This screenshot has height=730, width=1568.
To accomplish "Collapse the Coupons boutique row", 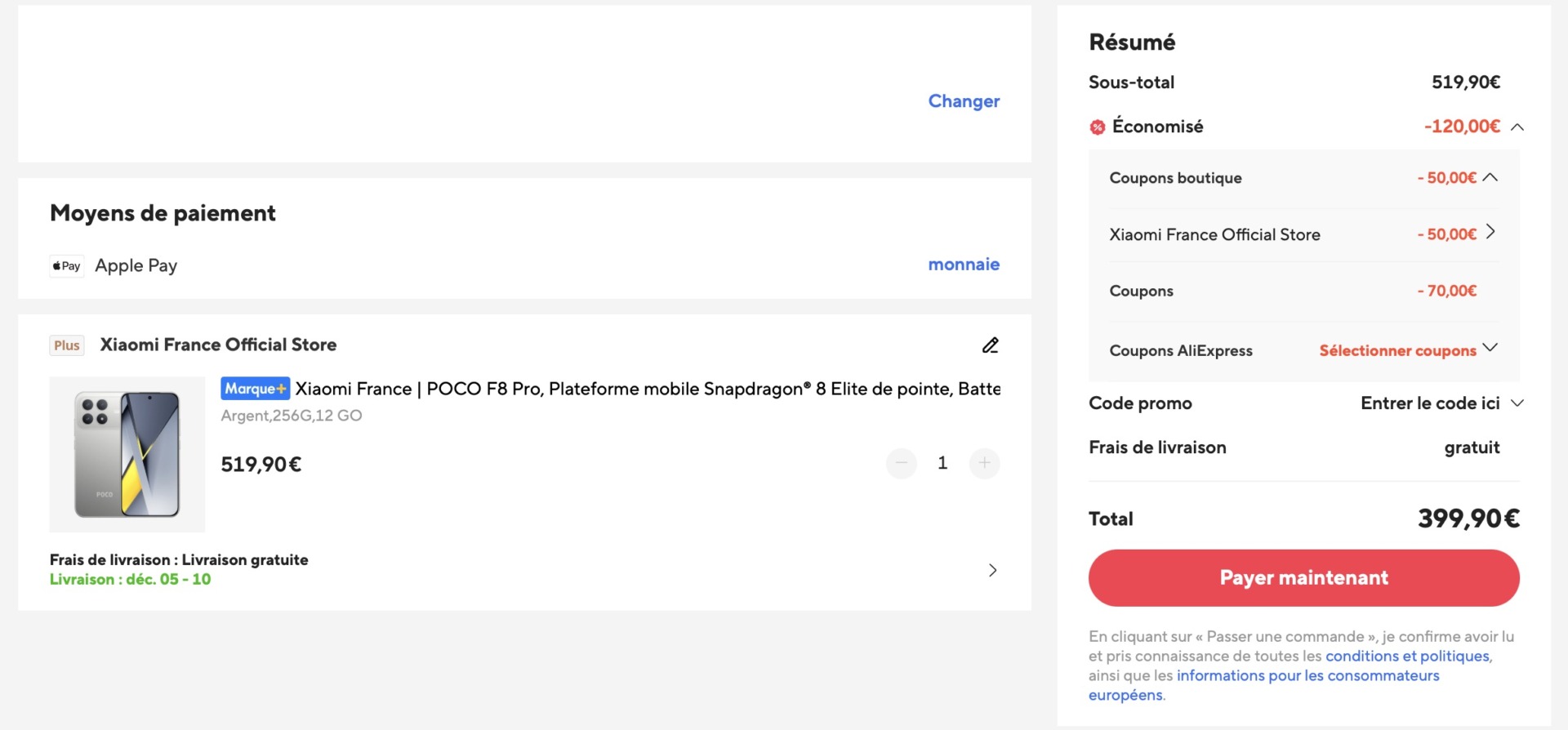I will click(1490, 177).
